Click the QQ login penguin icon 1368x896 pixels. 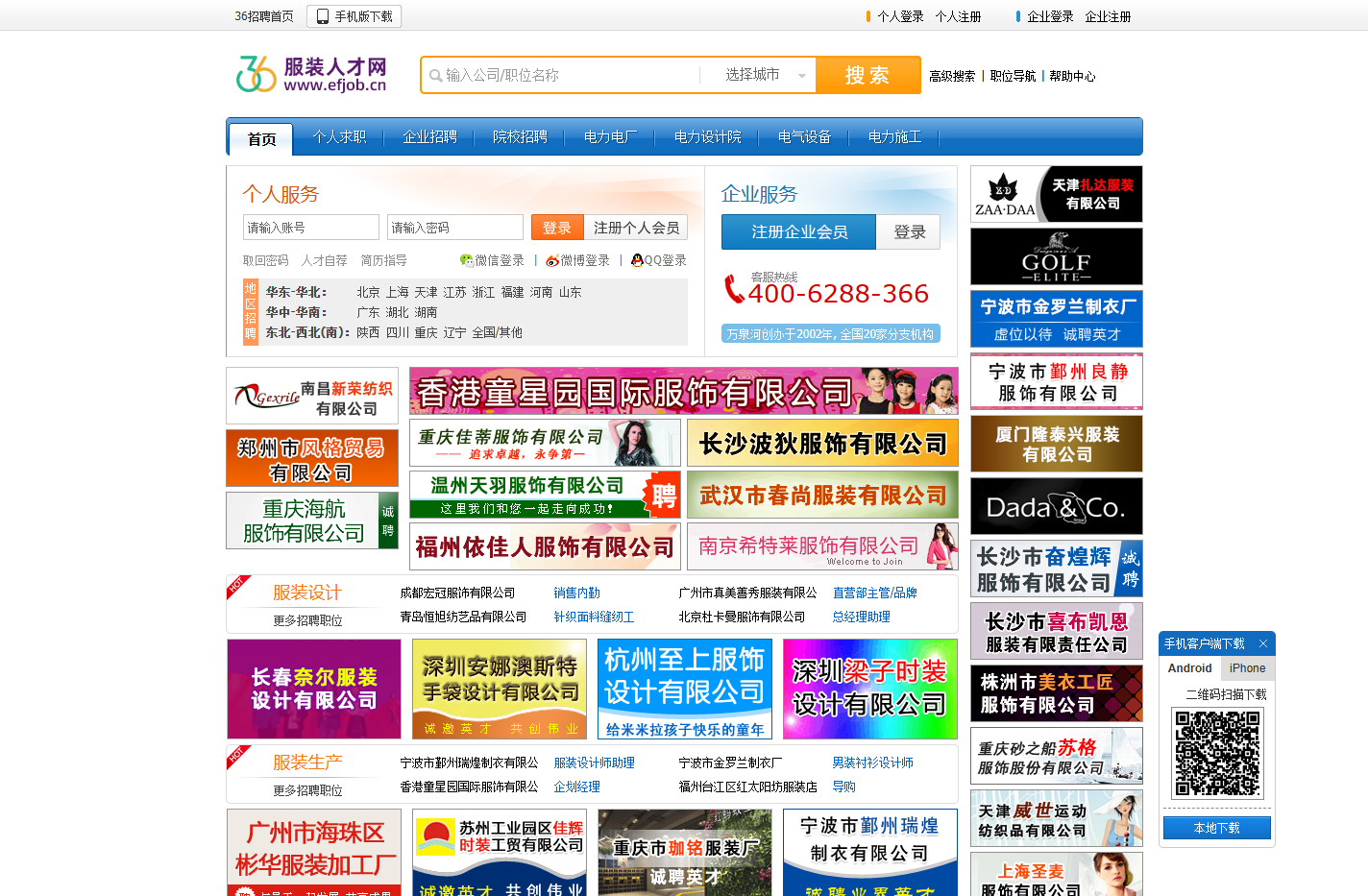637,260
